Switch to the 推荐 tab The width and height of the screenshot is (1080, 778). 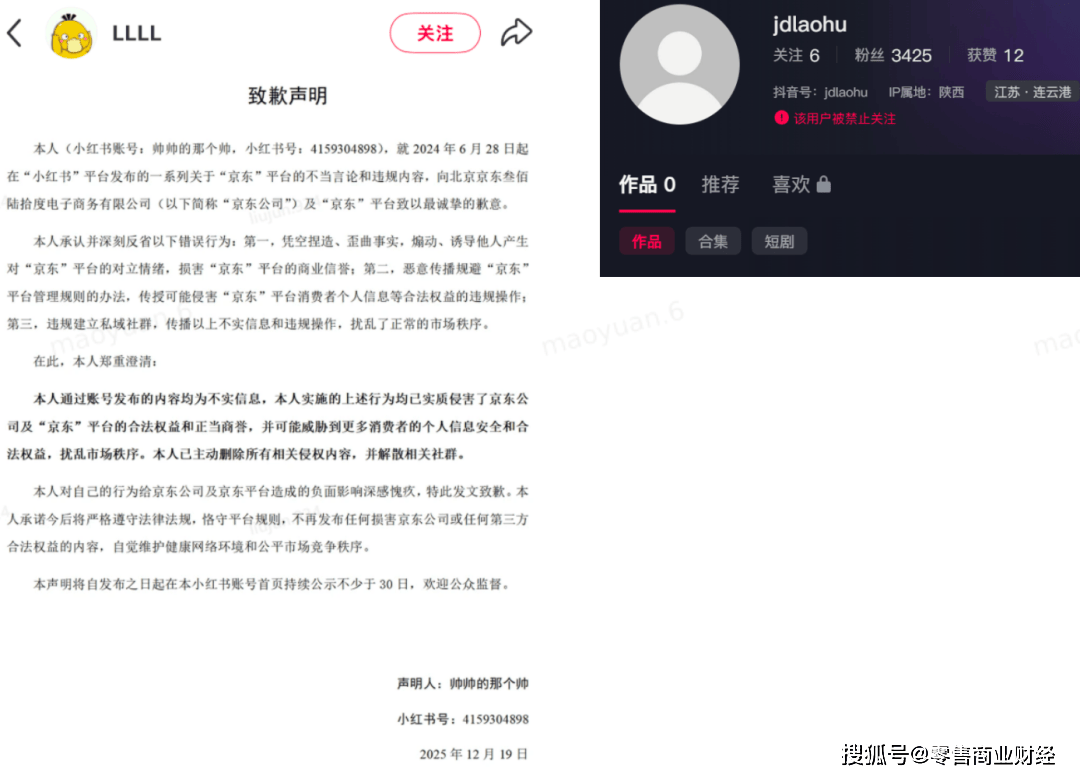click(720, 185)
